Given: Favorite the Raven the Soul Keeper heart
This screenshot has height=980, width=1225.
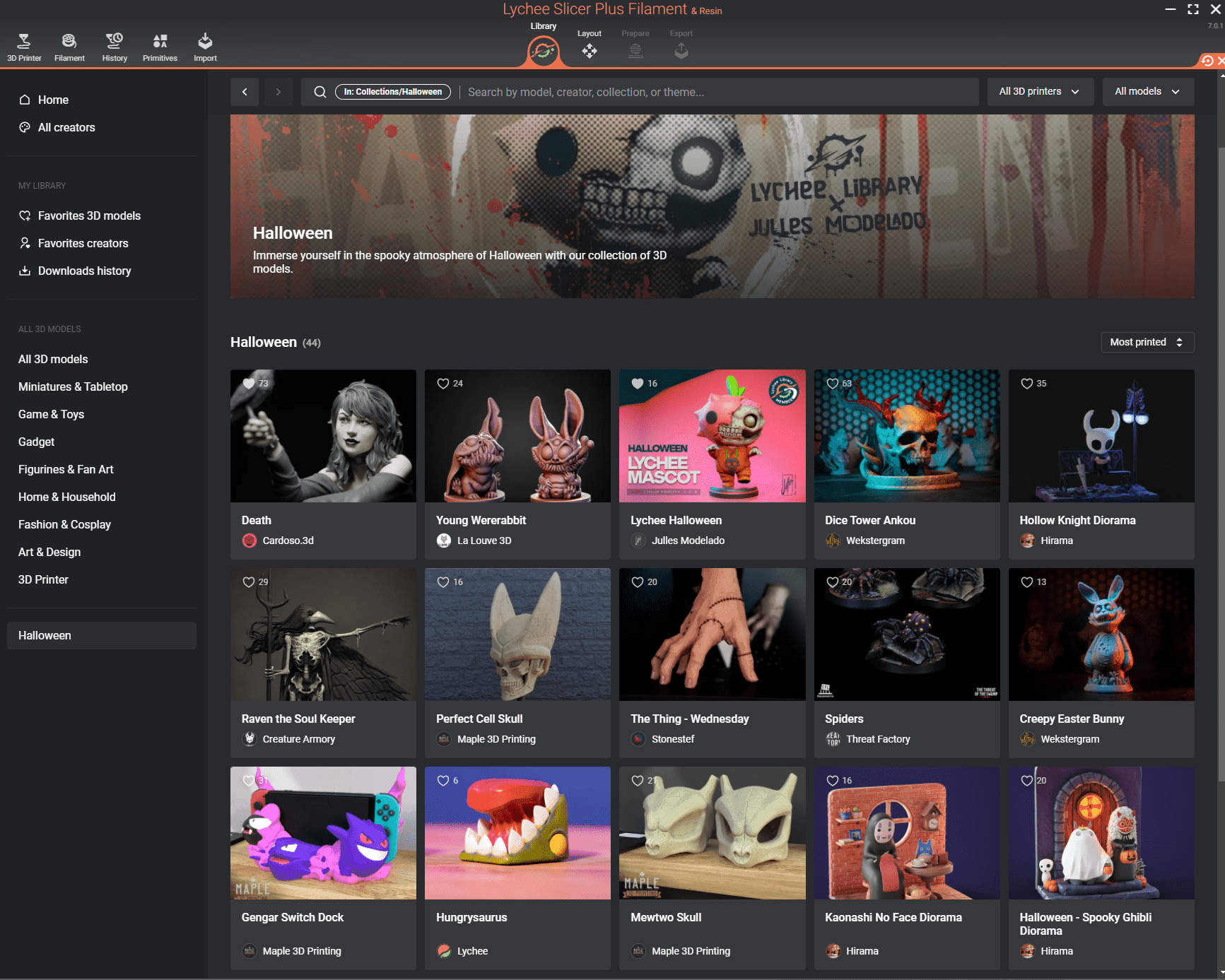Looking at the screenshot, I should (x=249, y=582).
